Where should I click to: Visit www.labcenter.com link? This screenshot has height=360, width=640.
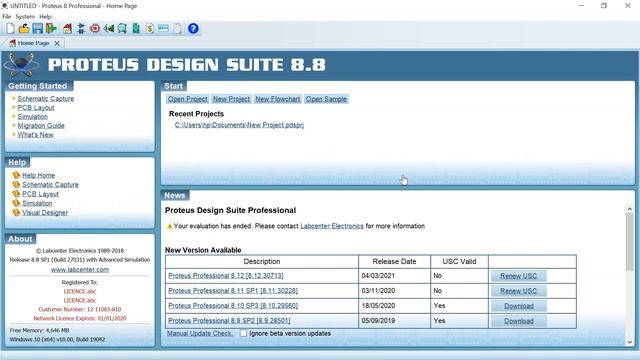80,269
